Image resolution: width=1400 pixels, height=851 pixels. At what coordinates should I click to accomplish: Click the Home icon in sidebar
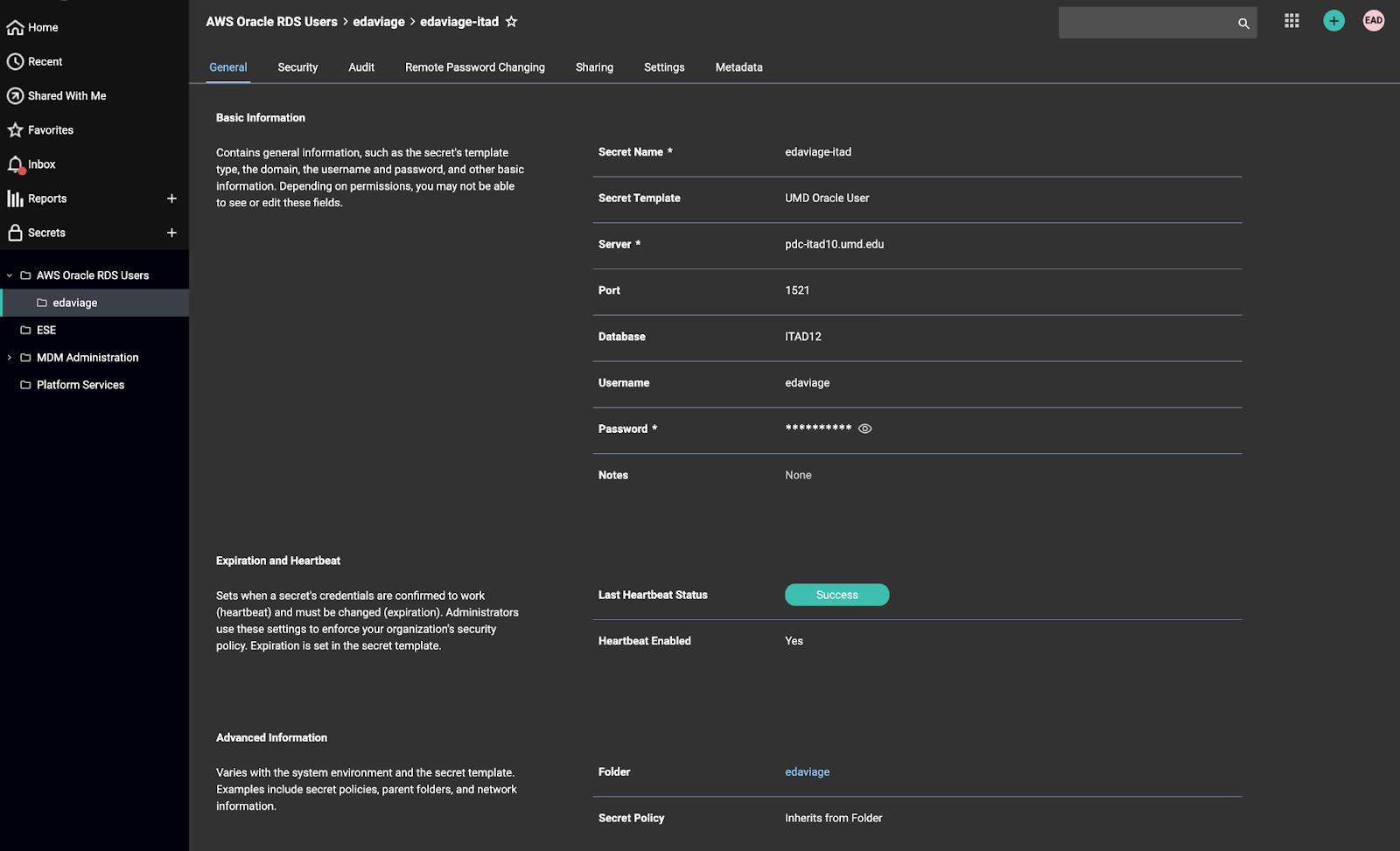(15, 28)
